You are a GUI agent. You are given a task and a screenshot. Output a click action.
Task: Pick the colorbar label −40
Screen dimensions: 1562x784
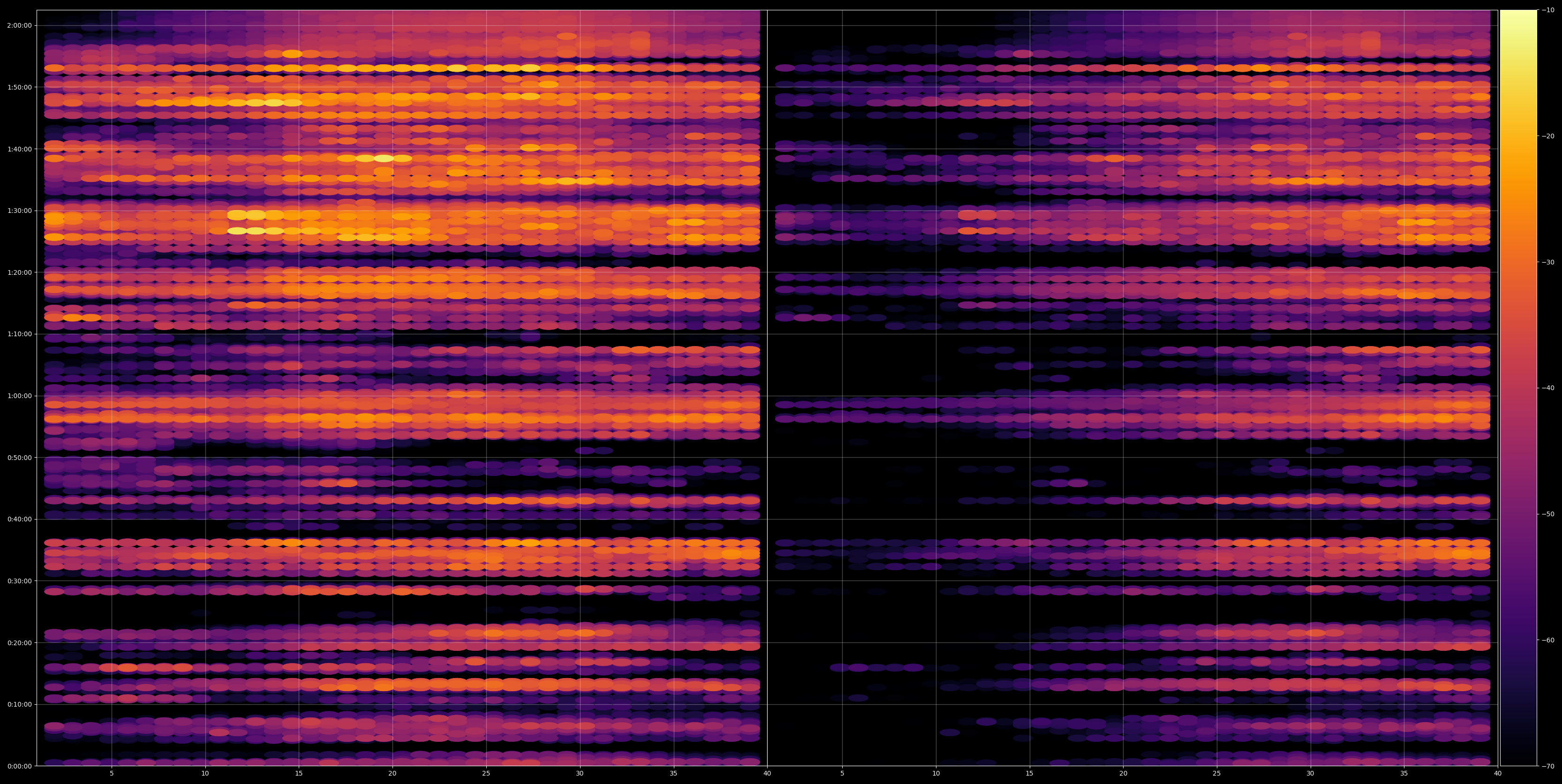point(1548,388)
